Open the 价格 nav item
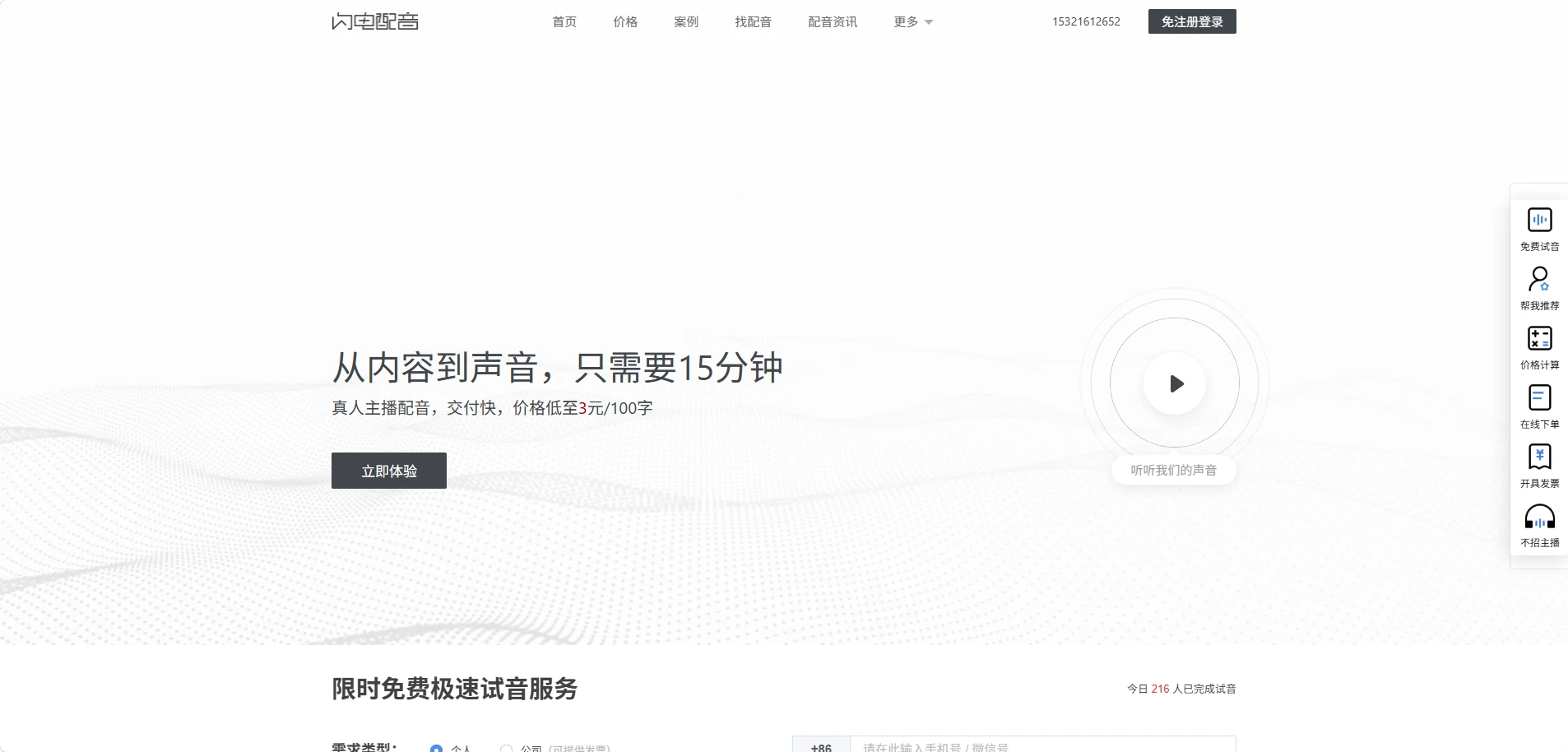Screen dimensions: 1568x752 tap(625, 22)
